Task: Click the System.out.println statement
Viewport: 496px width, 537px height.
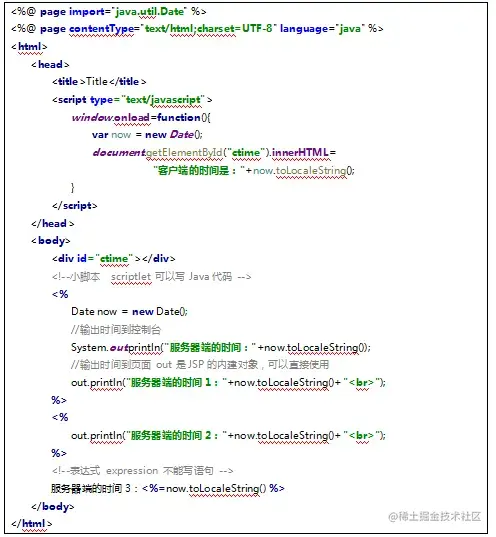Action: (221, 347)
